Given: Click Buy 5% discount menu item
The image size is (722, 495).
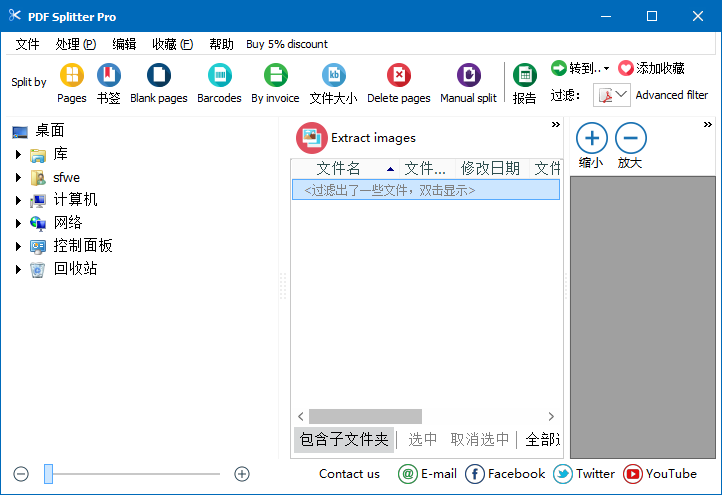Looking at the screenshot, I should point(287,44).
